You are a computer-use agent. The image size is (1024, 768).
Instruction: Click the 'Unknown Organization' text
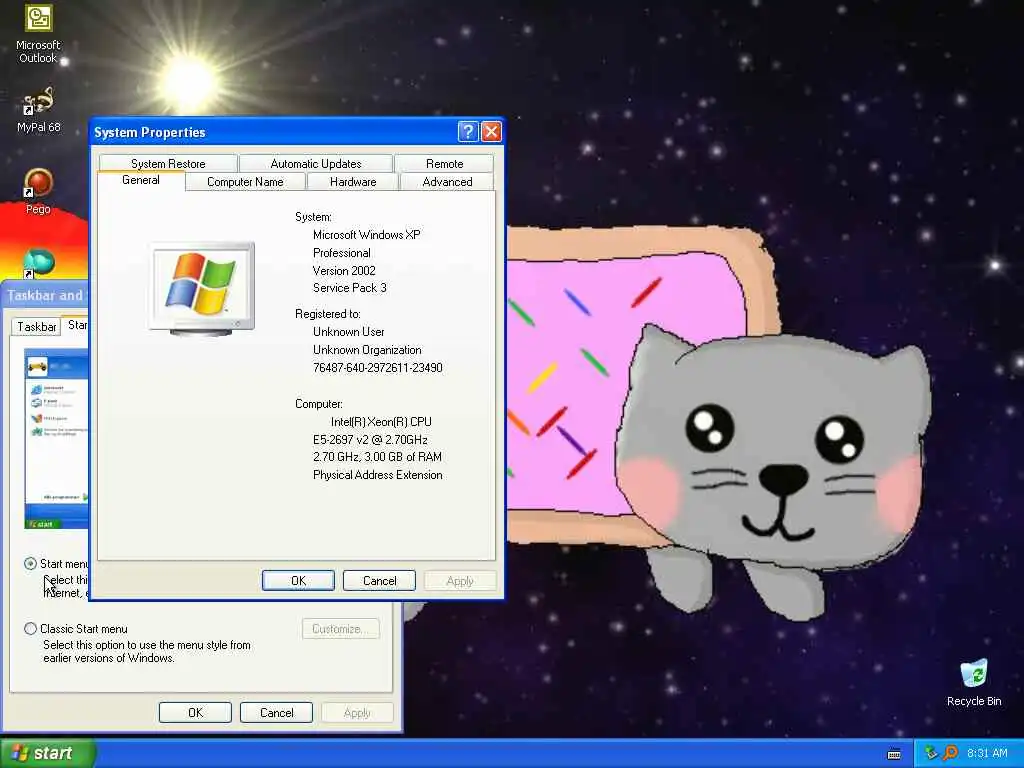pyautogui.click(x=367, y=350)
